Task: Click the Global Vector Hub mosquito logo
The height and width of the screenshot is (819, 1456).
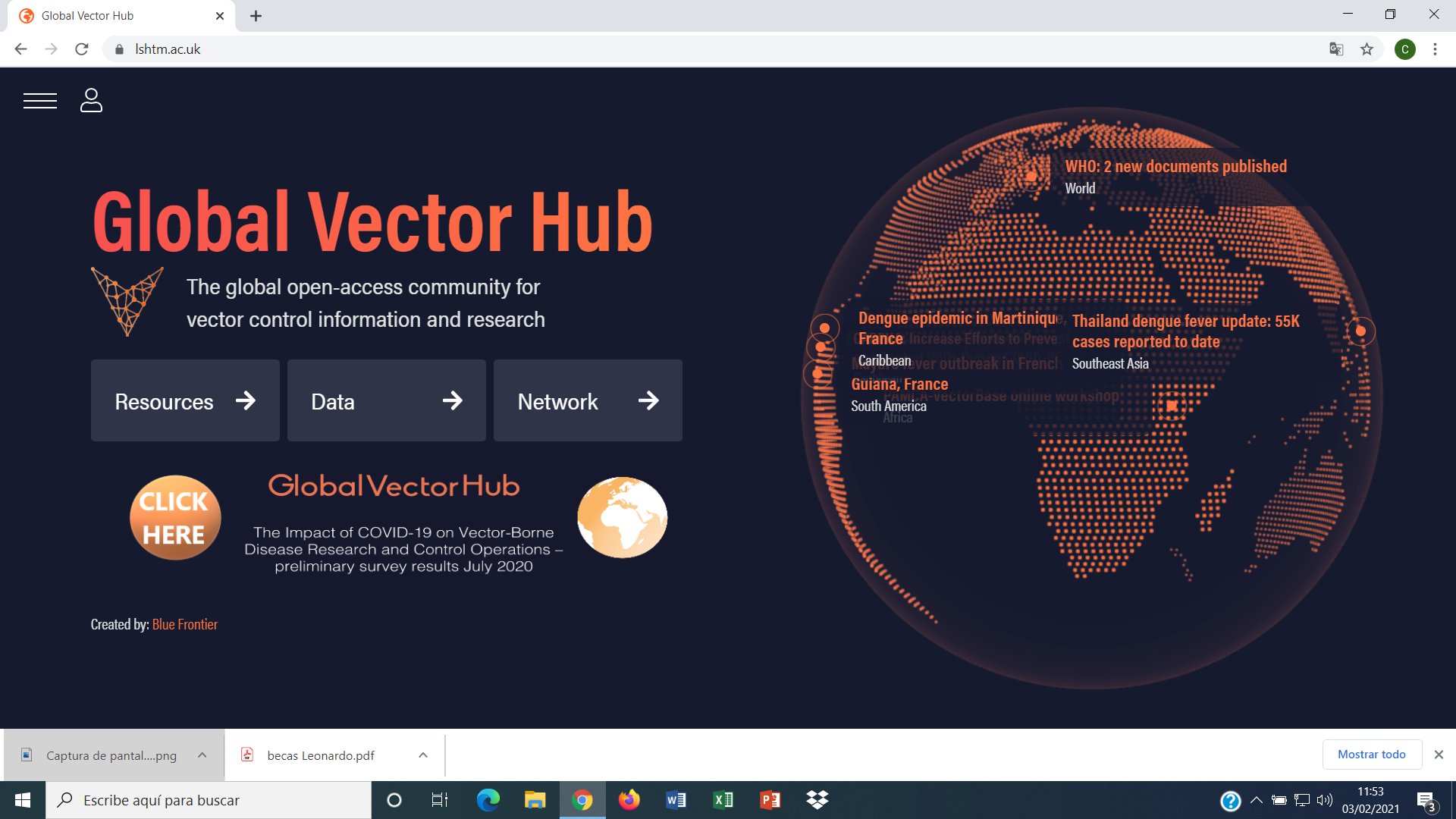Action: [x=127, y=301]
